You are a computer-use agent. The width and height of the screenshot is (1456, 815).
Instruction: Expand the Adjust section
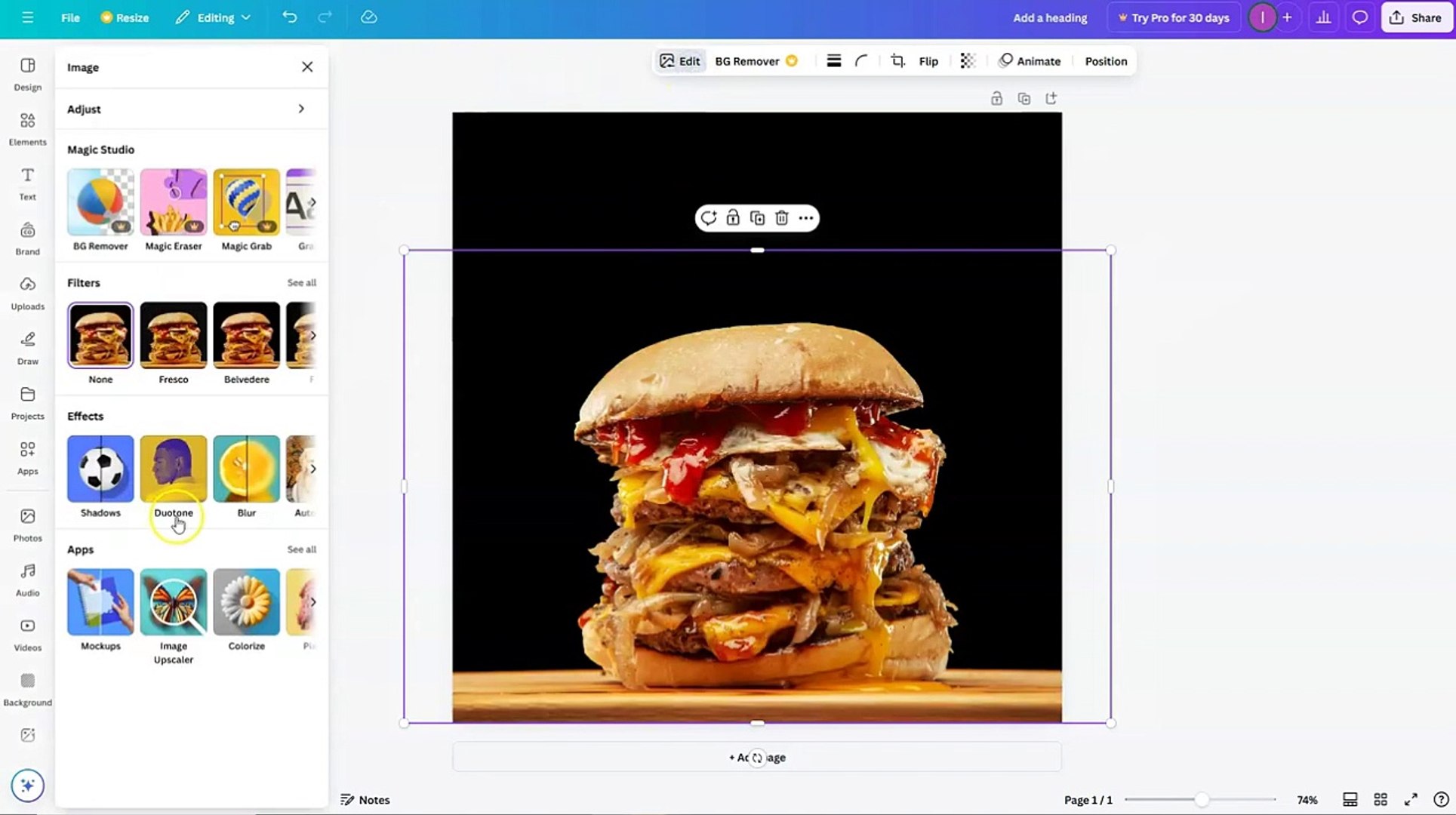pyautogui.click(x=190, y=109)
